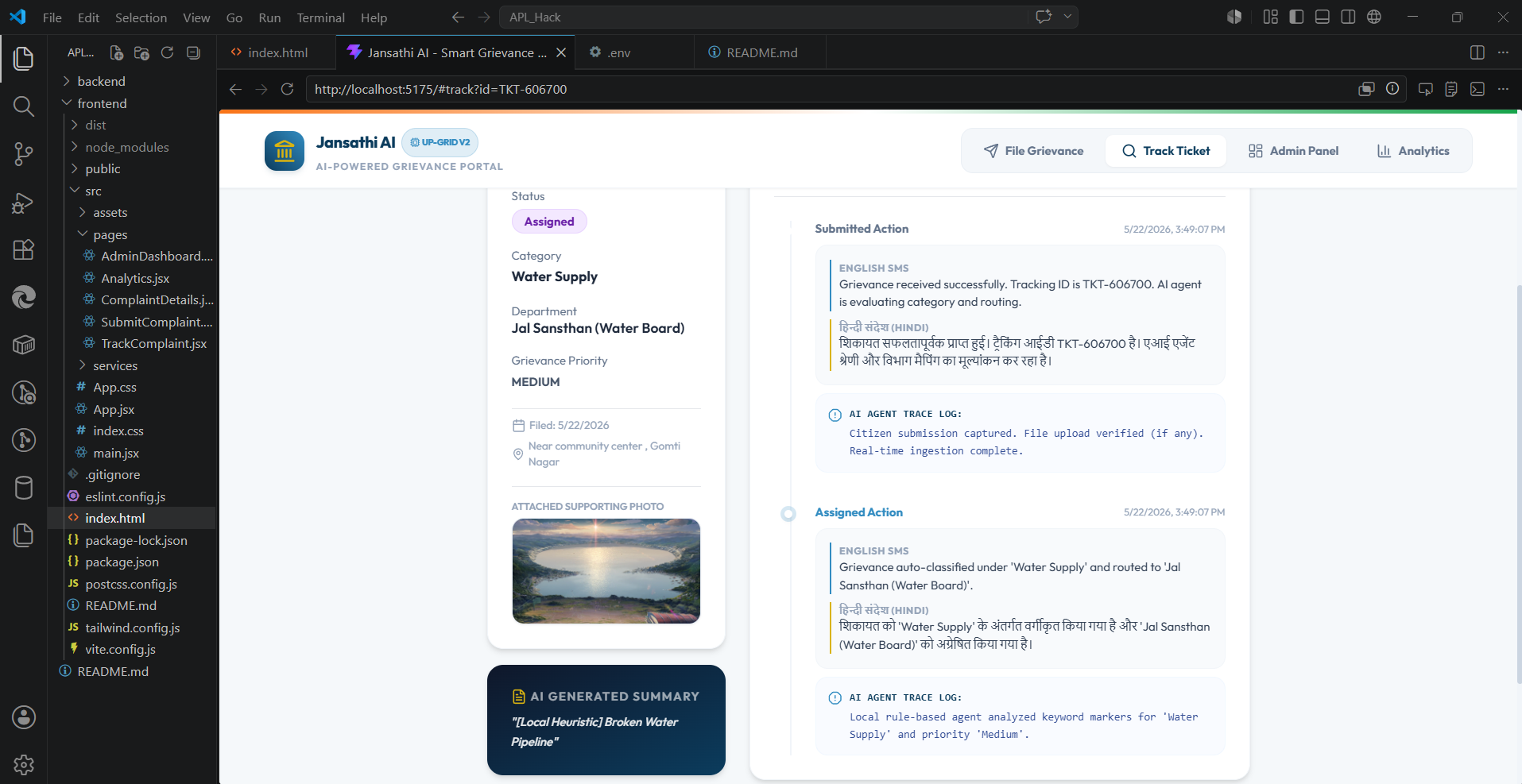
Task: Open the File menu
Action: [52, 17]
